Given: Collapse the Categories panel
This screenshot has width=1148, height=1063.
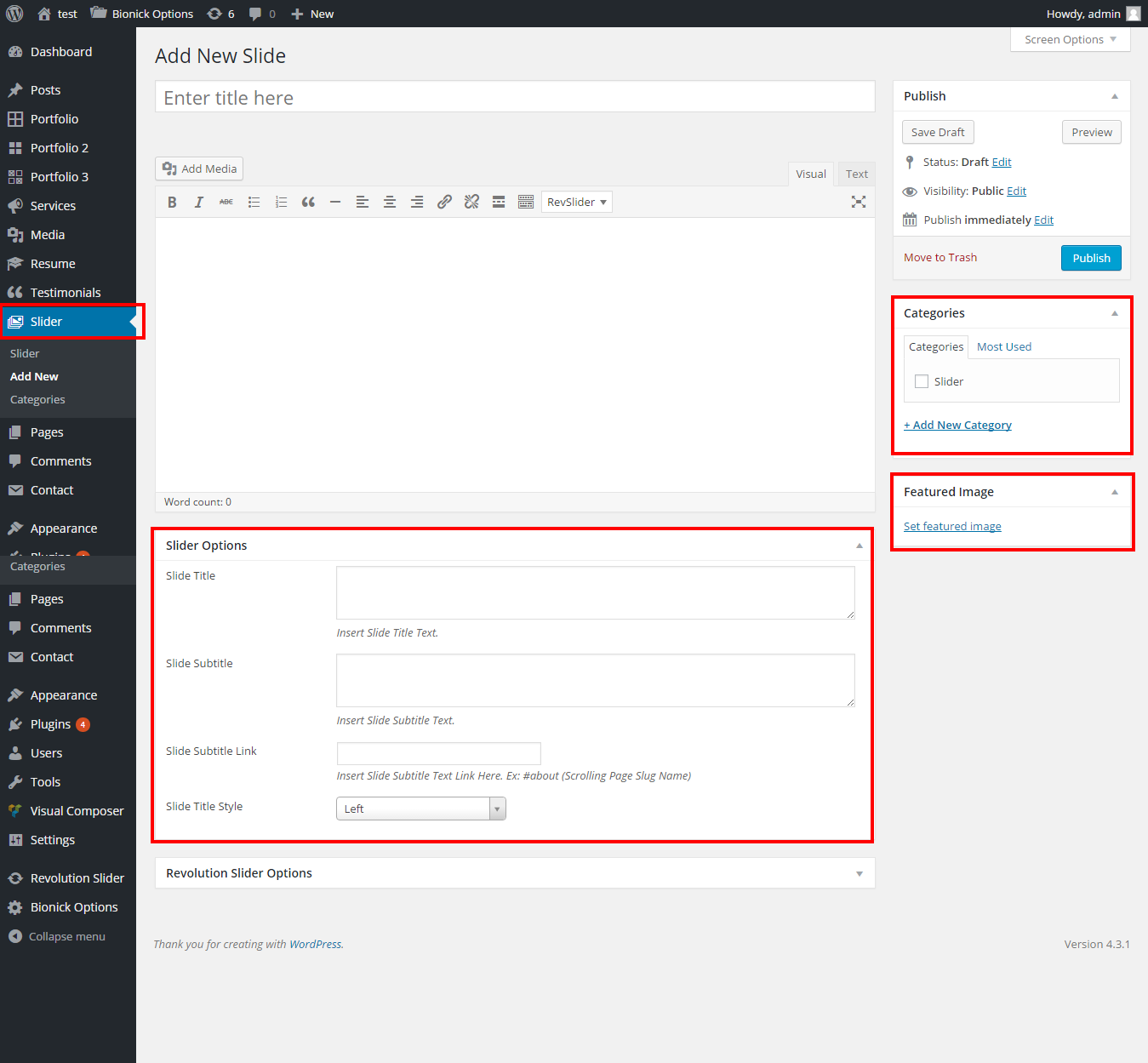Looking at the screenshot, I should point(1114,314).
